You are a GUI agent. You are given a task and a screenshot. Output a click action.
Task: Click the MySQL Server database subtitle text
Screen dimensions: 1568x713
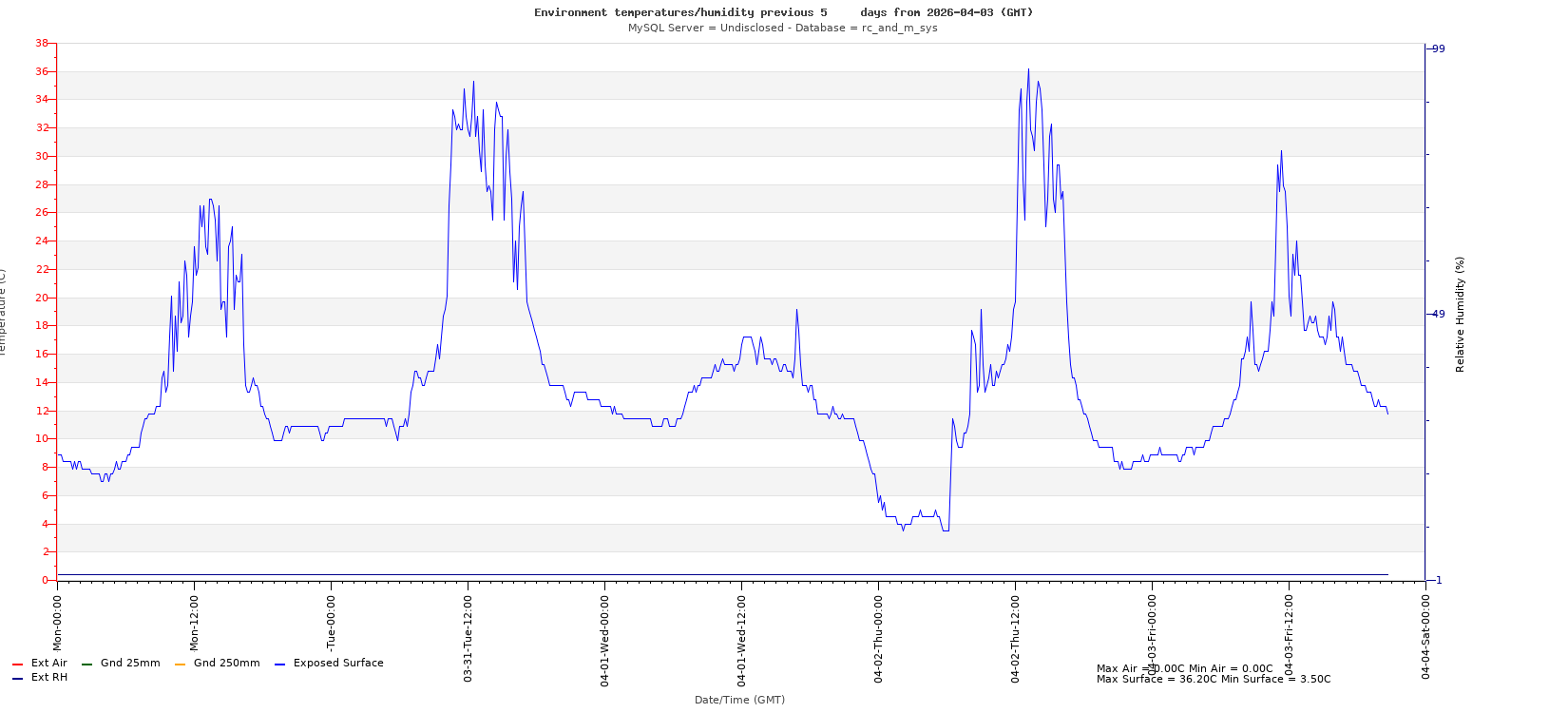click(x=782, y=29)
